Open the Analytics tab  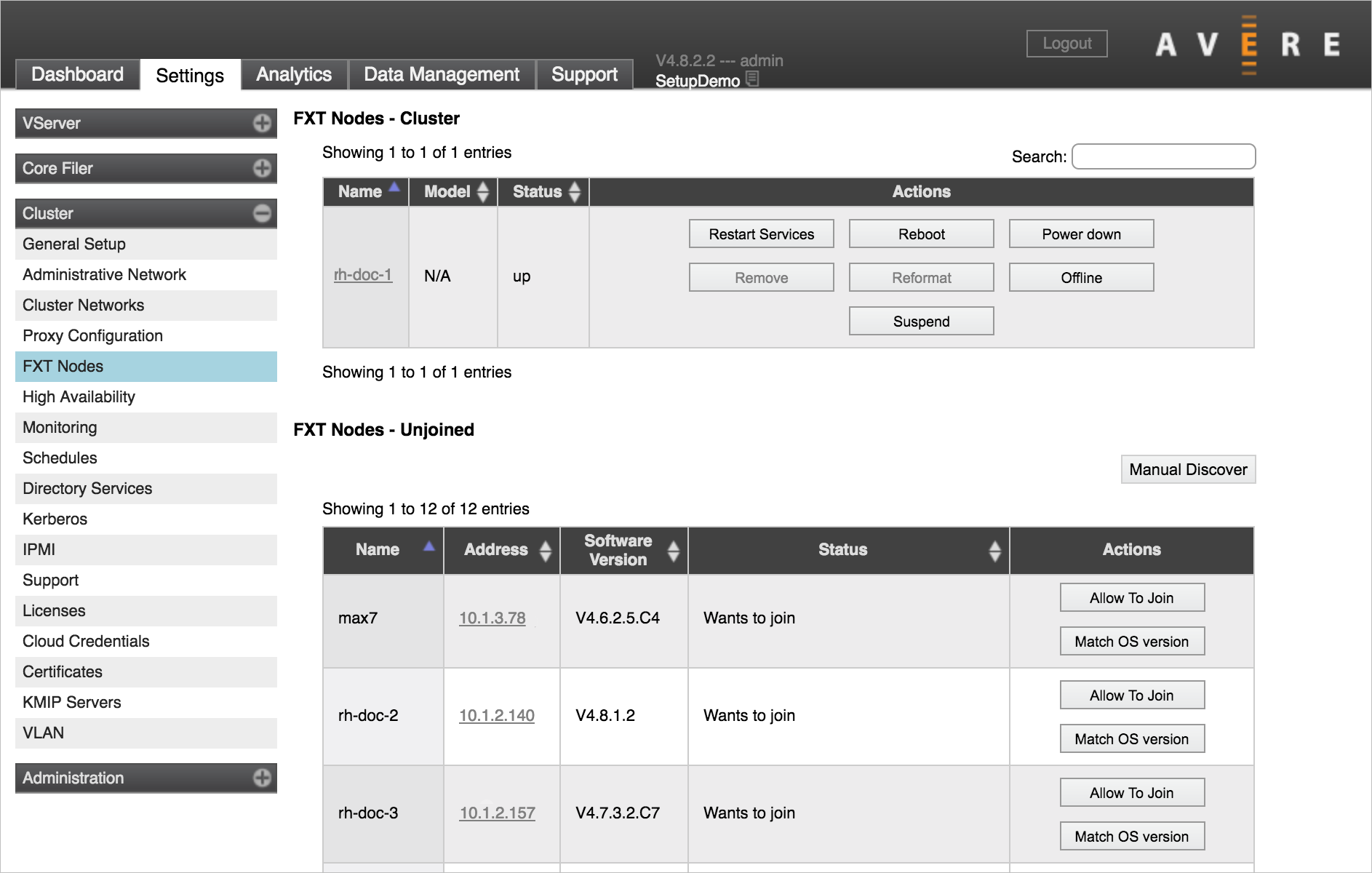click(293, 73)
